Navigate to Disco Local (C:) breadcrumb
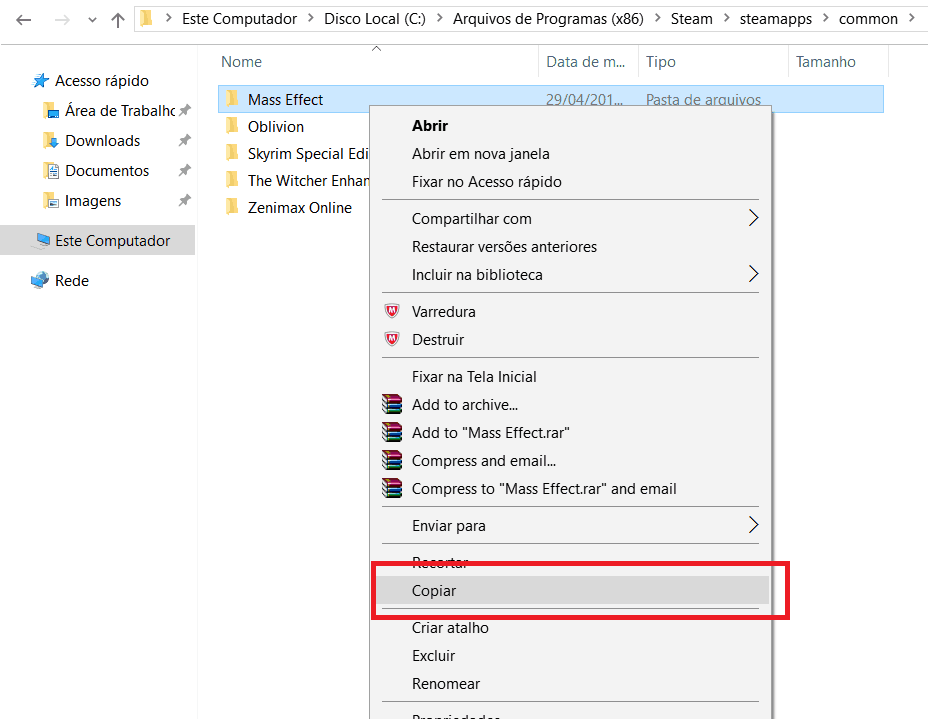Screen dimensions: 928x719 (x=375, y=19)
